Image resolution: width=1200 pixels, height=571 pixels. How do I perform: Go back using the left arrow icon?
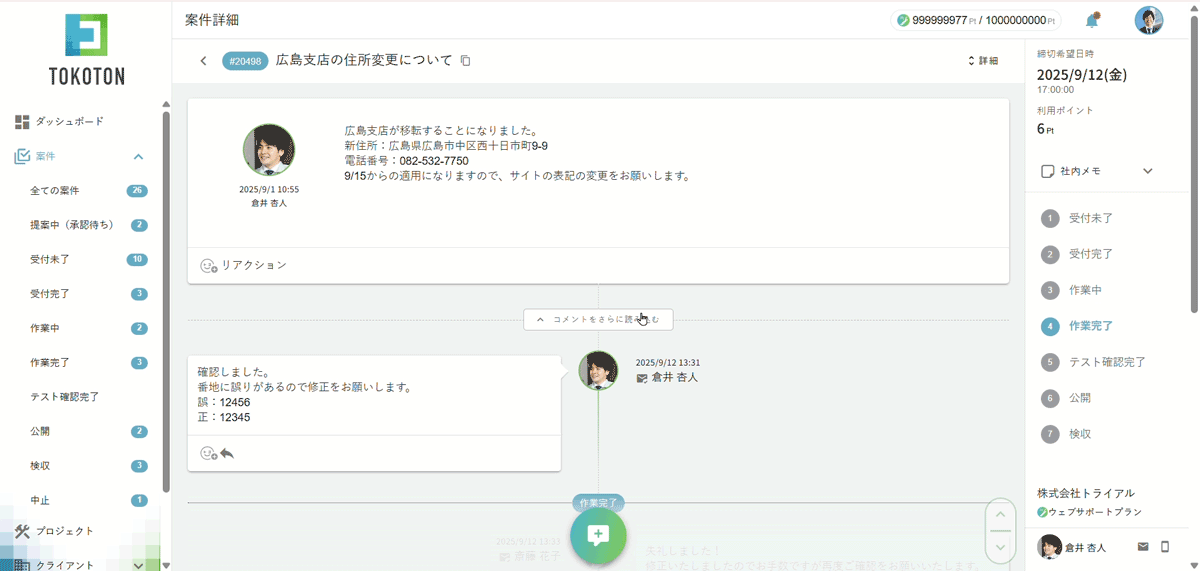pos(204,61)
